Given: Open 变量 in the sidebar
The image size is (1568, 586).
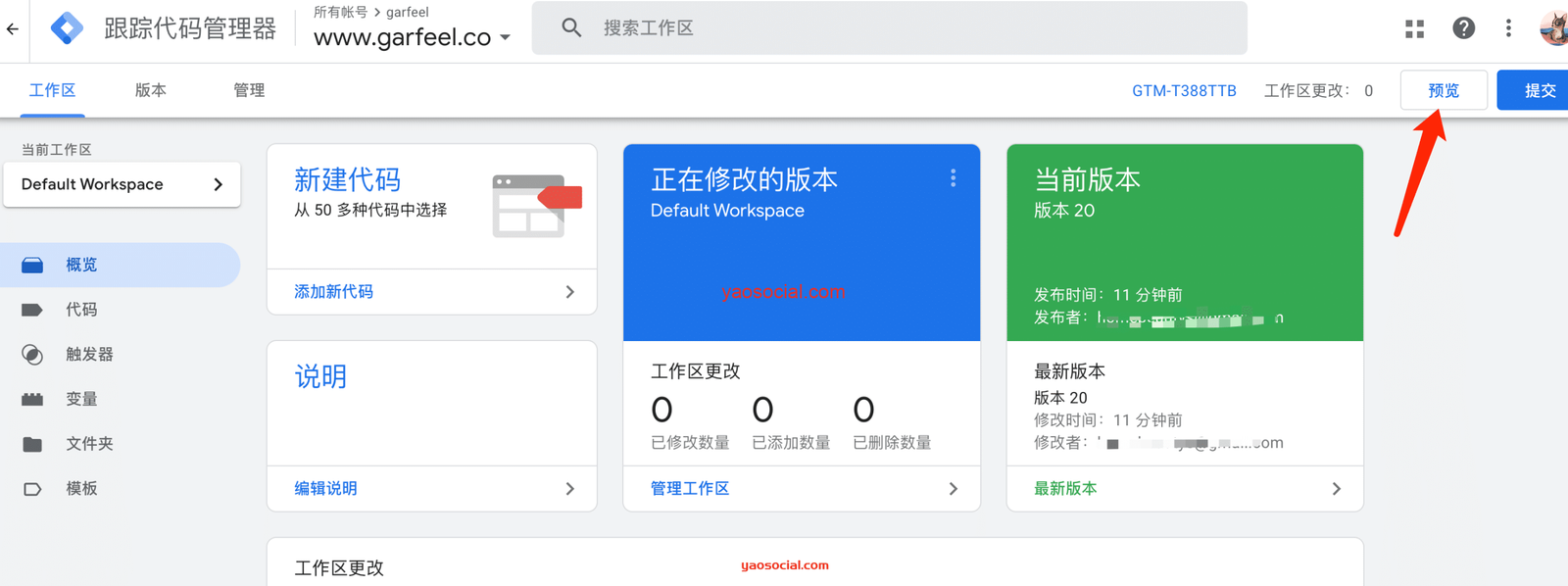Looking at the screenshot, I should pos(81,399).
